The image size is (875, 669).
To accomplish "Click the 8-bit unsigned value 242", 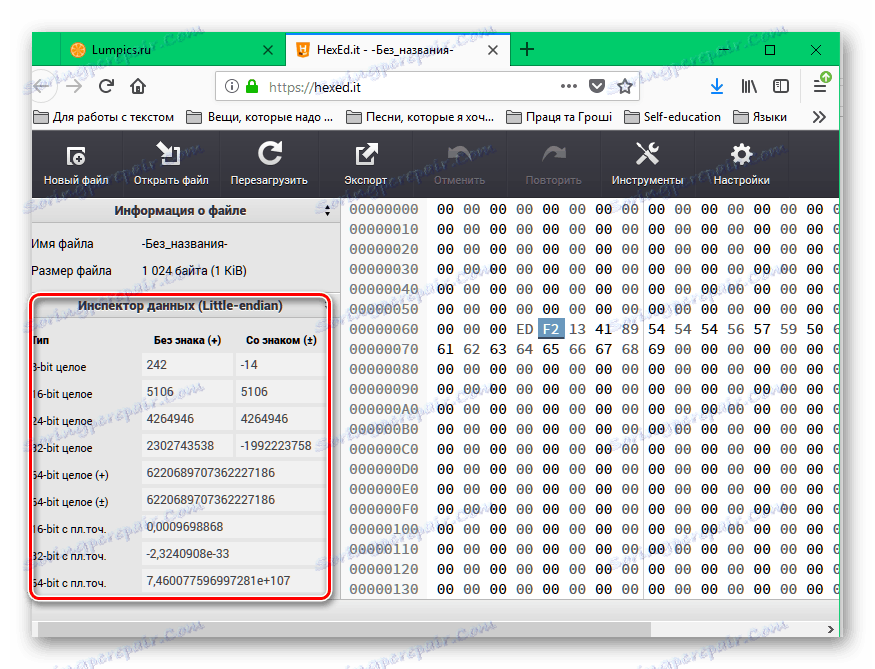I will (187, 365).
